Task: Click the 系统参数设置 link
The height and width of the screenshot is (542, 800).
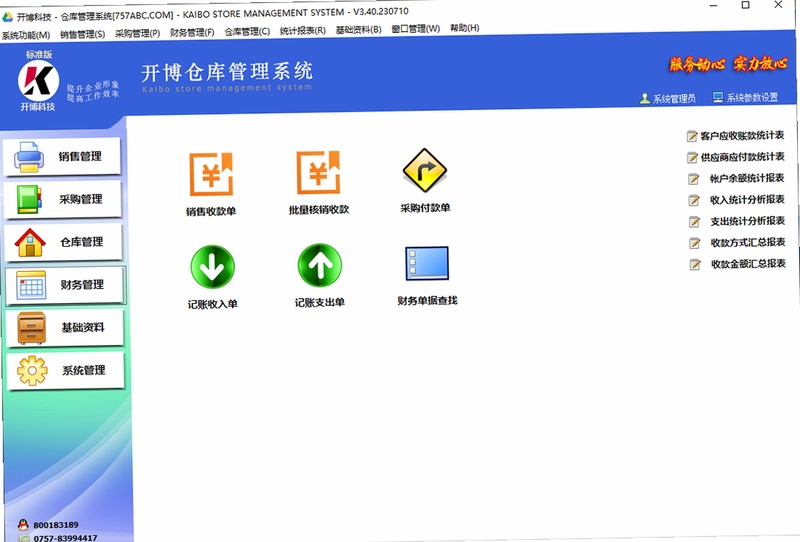Action: 752,97
